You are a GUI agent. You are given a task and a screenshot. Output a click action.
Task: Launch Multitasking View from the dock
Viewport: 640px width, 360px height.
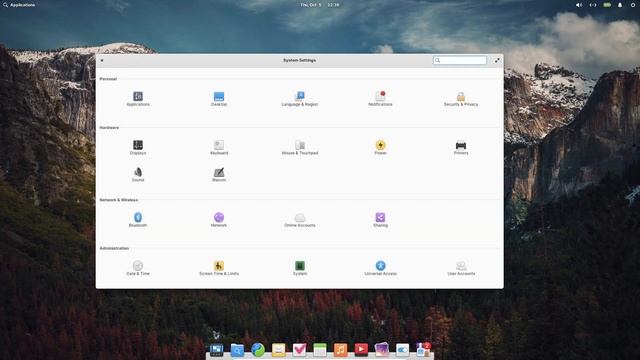point(216,350)
